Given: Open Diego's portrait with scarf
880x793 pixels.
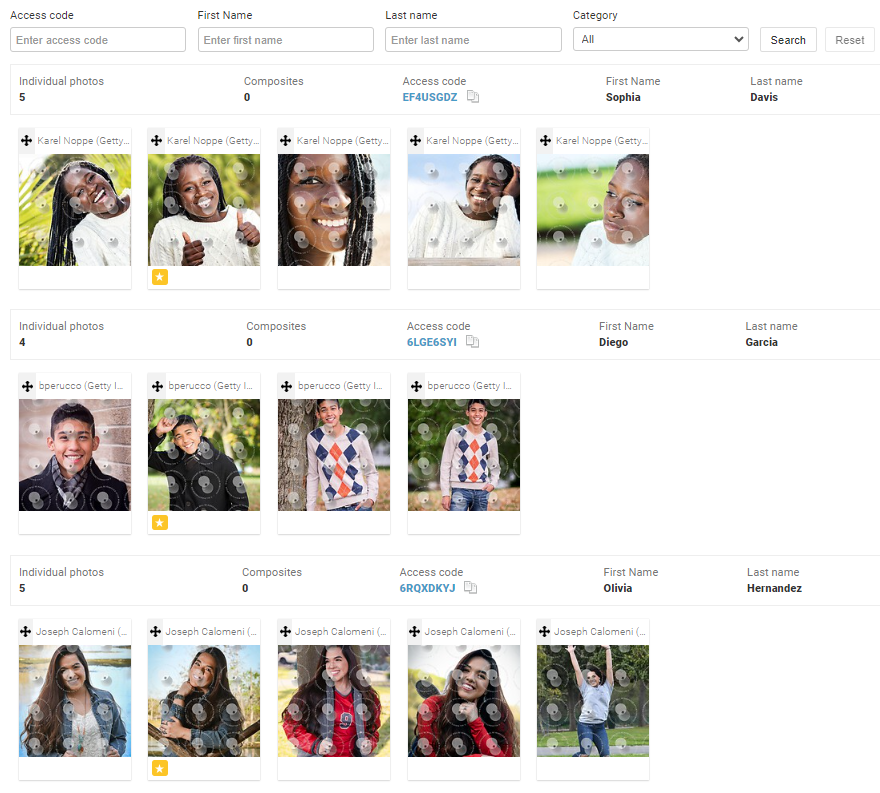Looking at the screenshot, I should pos(75,455).
